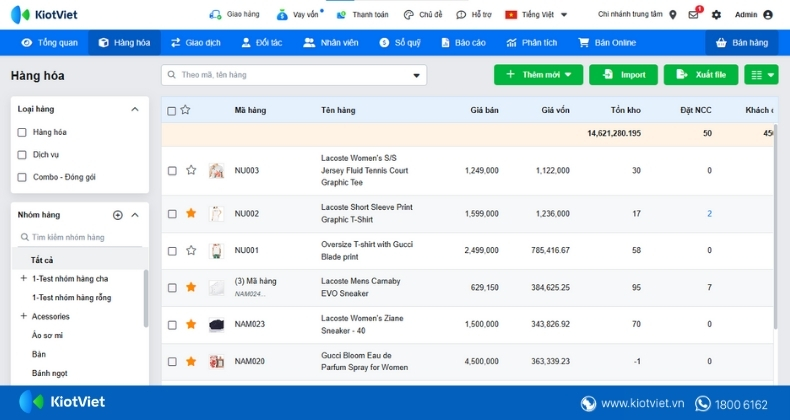Select the NU003 row checkbox
This screenshot has height=420, width=790.
point(172,171)
